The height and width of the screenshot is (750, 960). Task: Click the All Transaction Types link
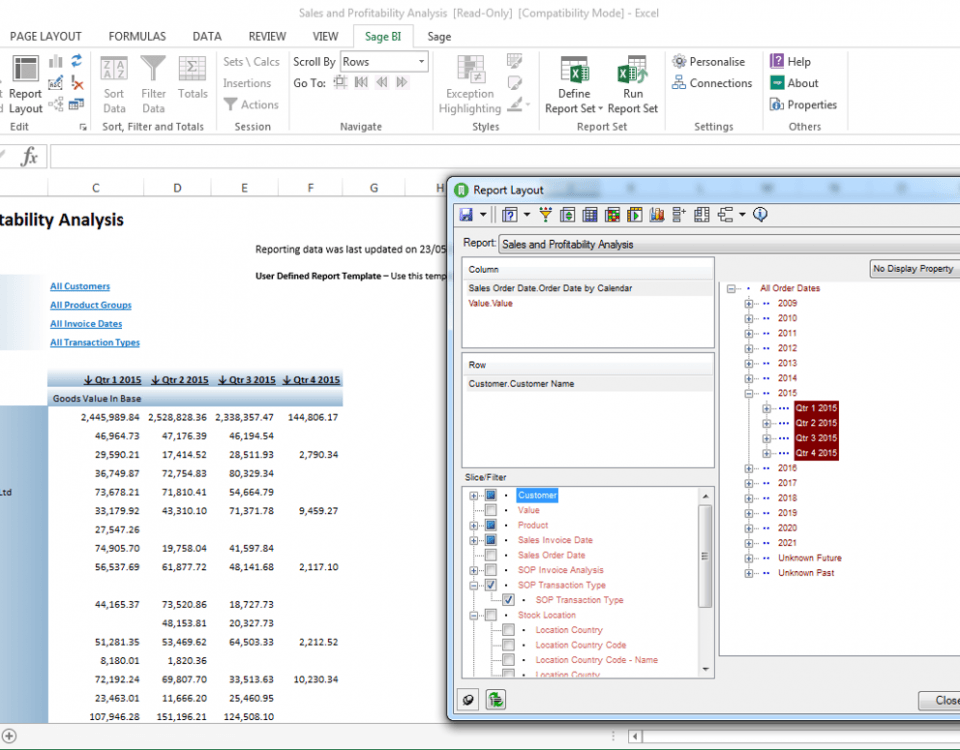(x=95, y=342)
